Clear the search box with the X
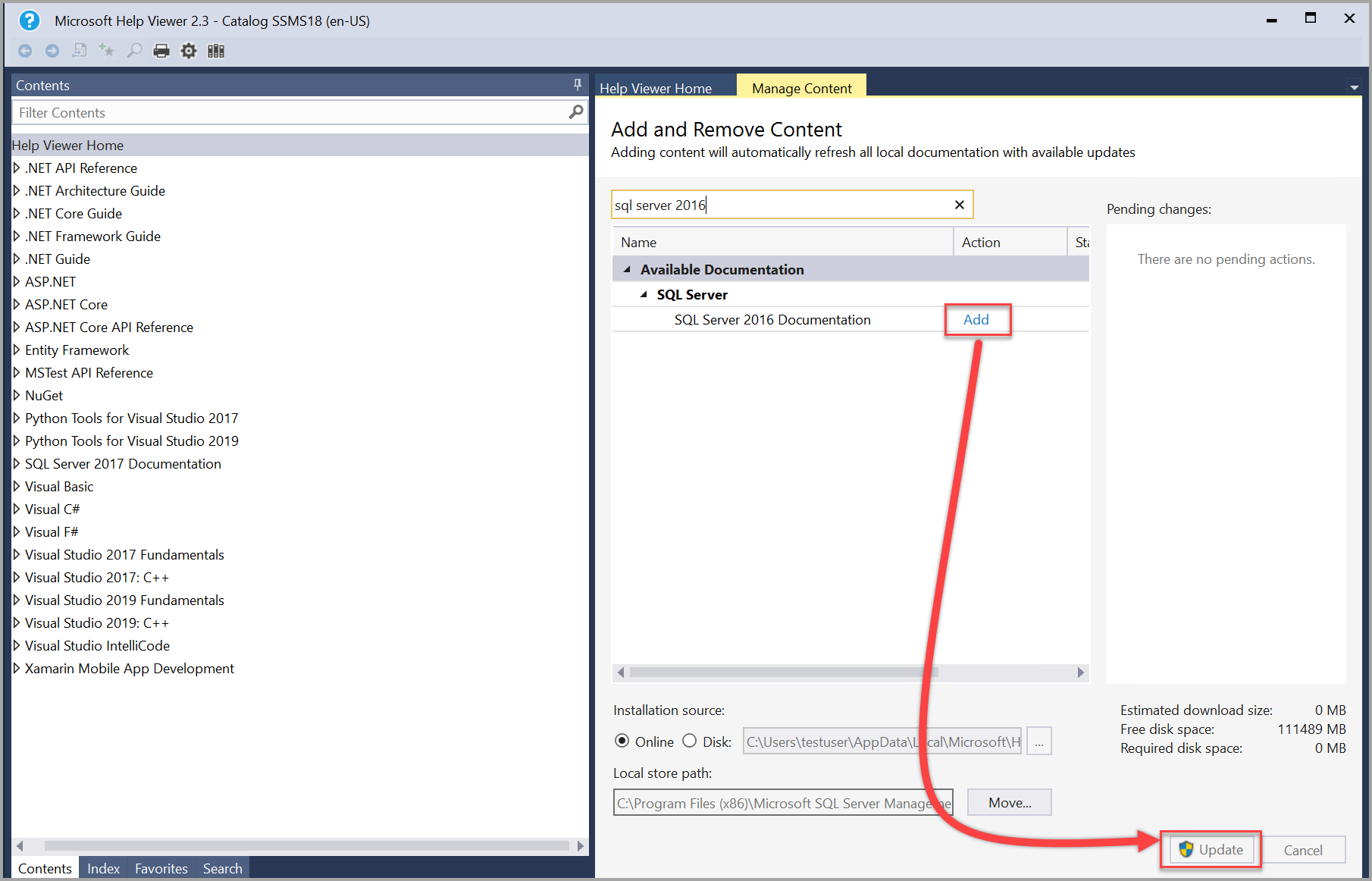1372x881 pixels. pyautogui.click(x=959, y=204)
